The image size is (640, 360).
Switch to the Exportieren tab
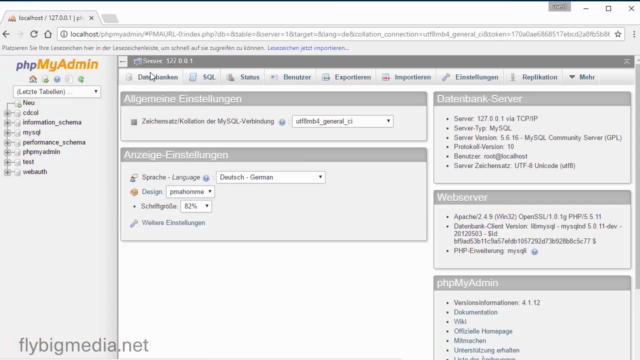[347, 77]
